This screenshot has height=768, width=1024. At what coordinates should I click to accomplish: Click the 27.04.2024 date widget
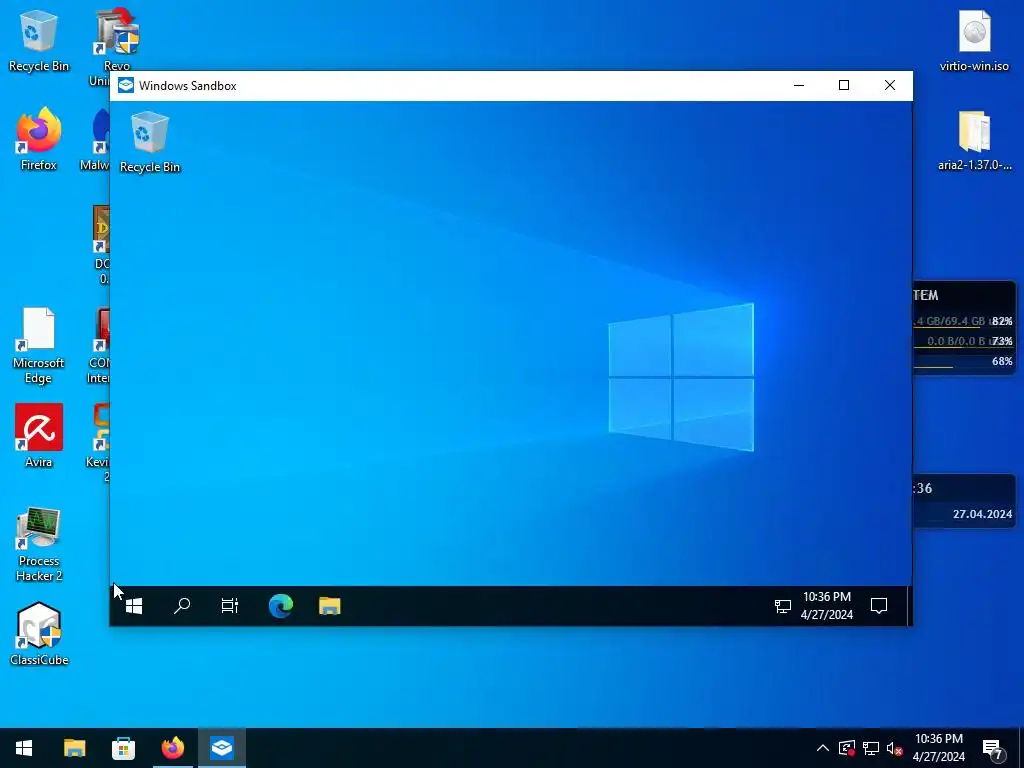click(982, 514)
